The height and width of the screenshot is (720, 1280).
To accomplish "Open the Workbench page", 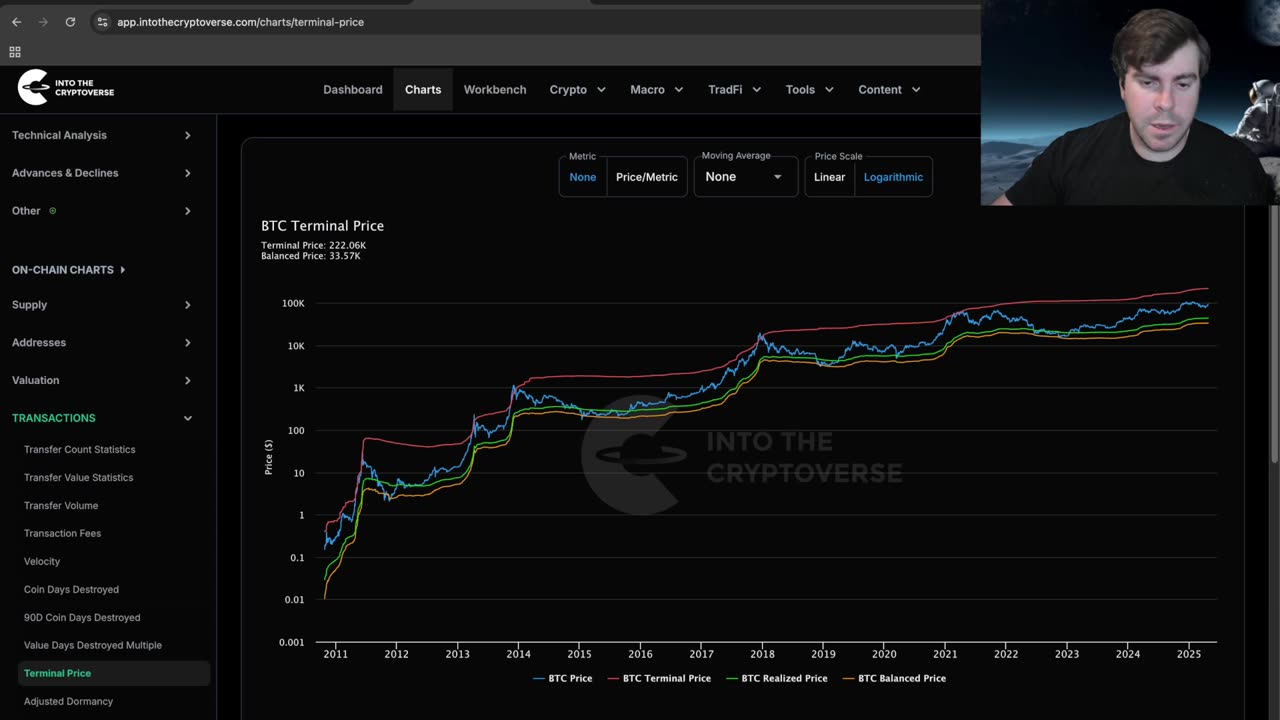I will (x=495, y=90).
